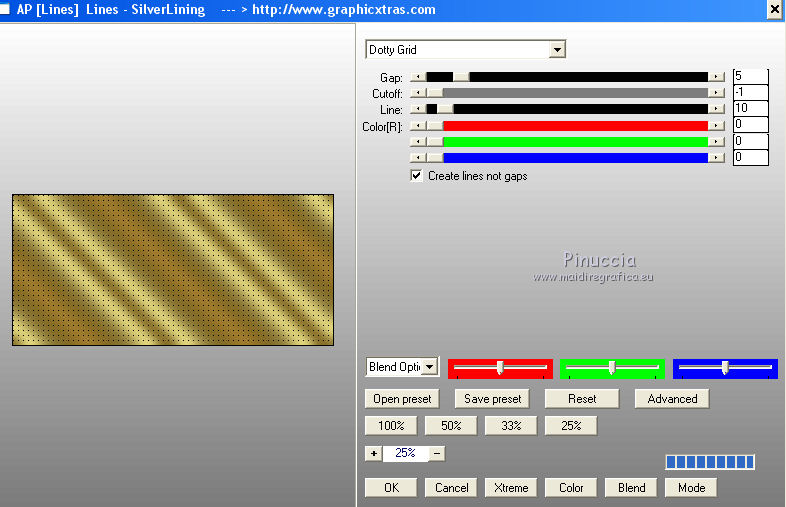Click the Reset button
786x507 pixels.
[x=582, y=399]
